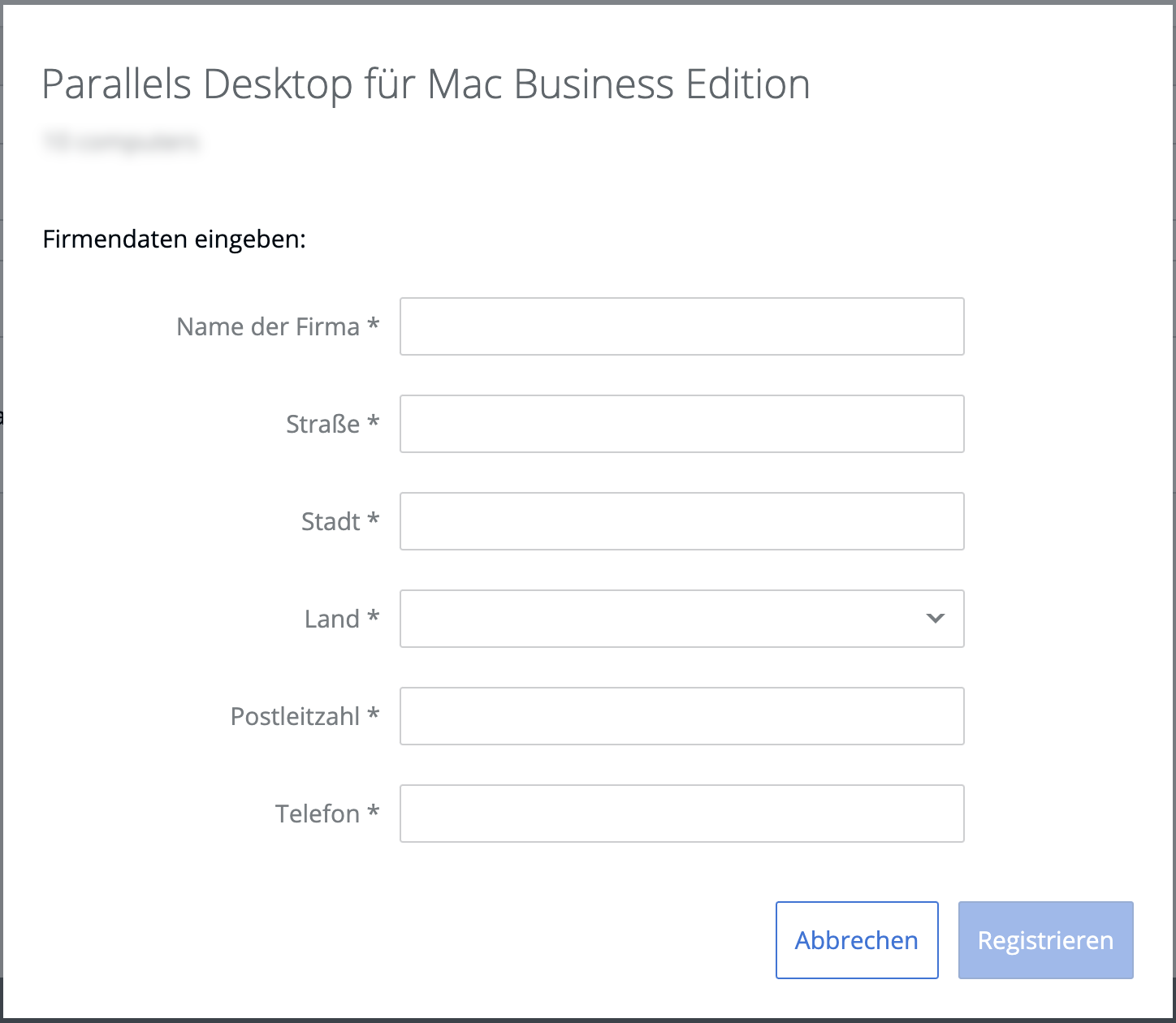Click the 'Postleitzahl' field label
Screen dimensions: 1176x1023
tap(295, 716)
